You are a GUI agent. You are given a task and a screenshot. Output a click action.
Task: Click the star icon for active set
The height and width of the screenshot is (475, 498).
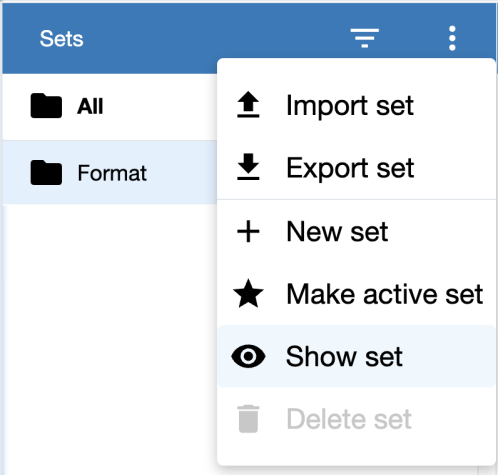click(248, 294)
